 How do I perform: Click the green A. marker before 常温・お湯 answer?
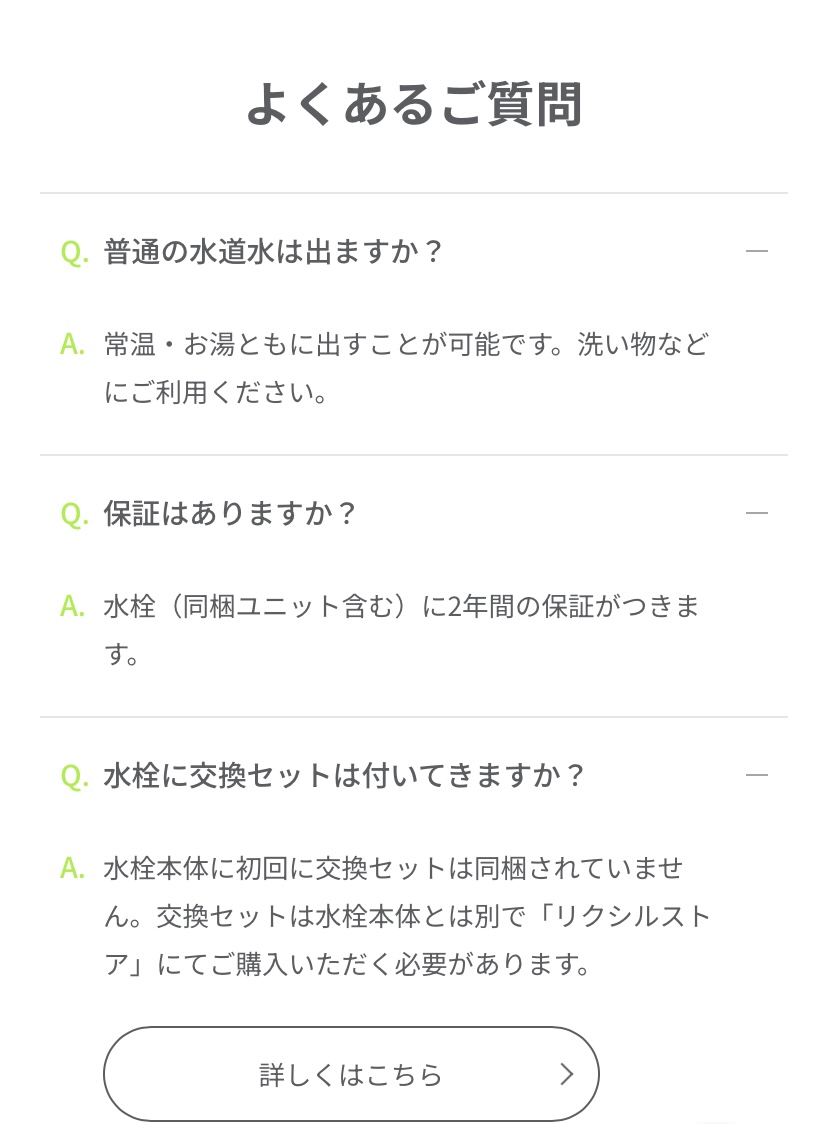point(72,344)
